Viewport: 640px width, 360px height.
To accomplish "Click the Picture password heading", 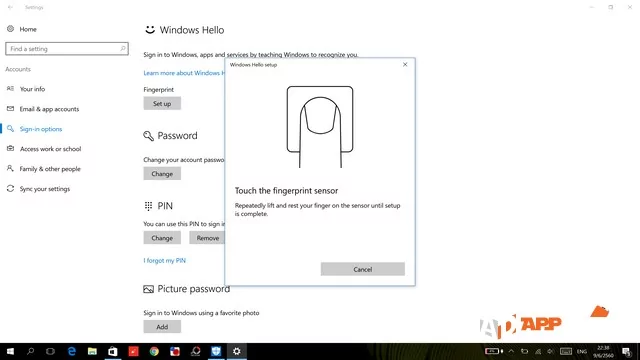I will pos(193,289).
